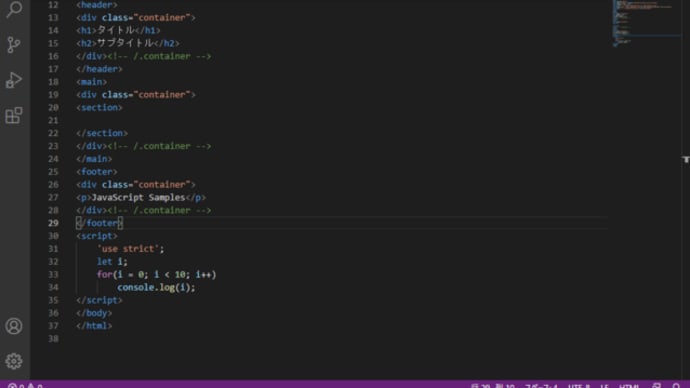Open the Search view in the activity bar

click(14, 9)
